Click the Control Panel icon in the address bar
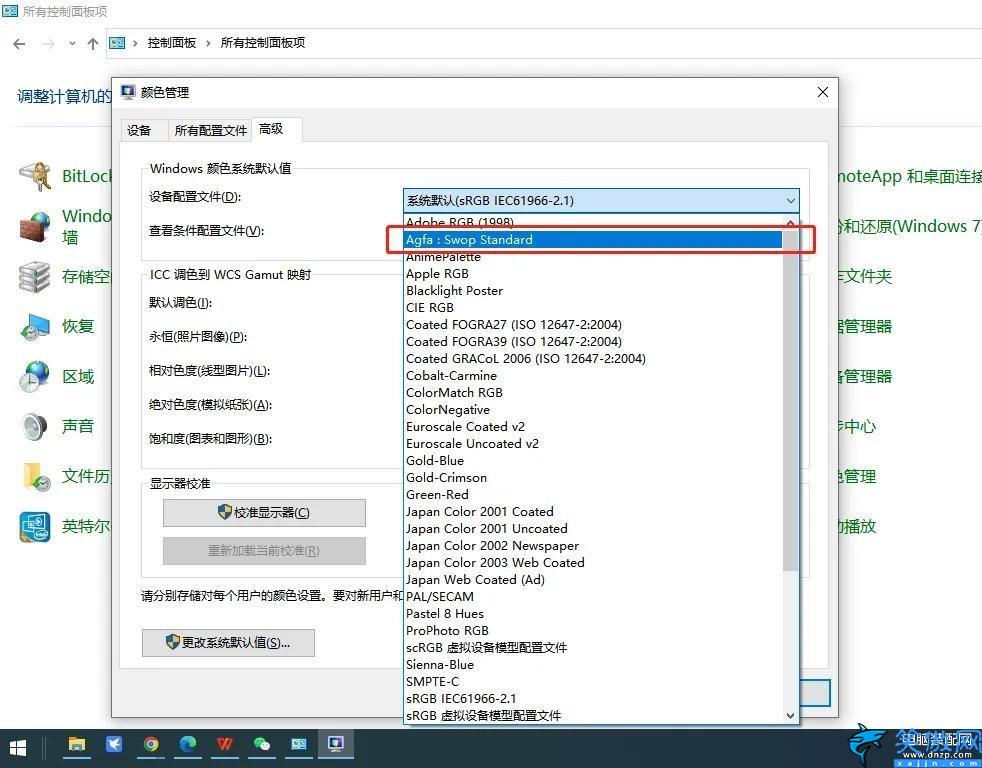Image resolution: width=982 pixels, height=768 pixels. coord(117,43)
